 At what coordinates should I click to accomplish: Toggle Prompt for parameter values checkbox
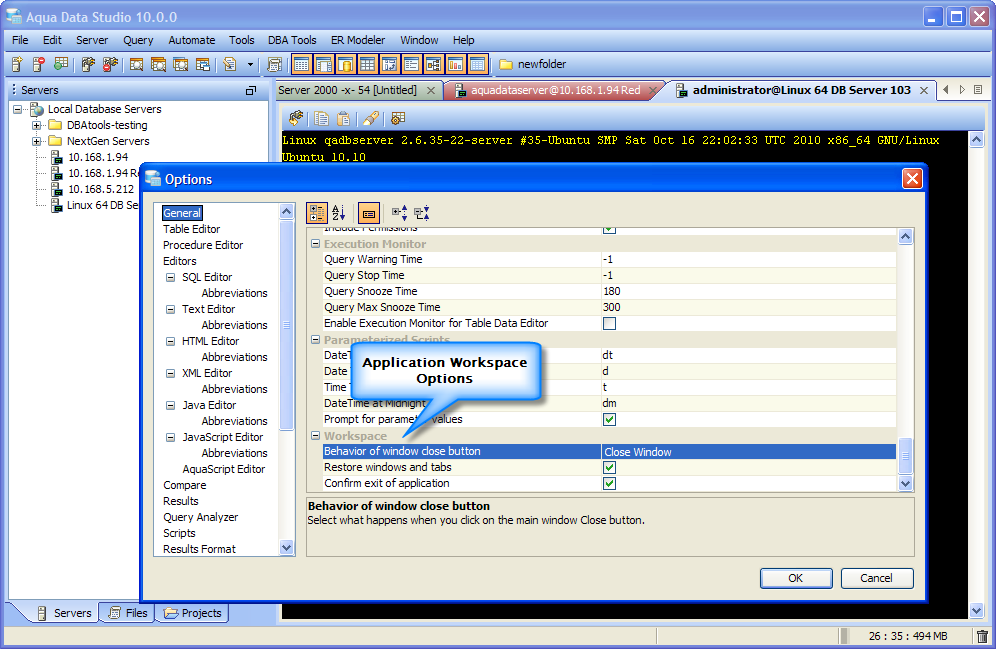point(609,420)
